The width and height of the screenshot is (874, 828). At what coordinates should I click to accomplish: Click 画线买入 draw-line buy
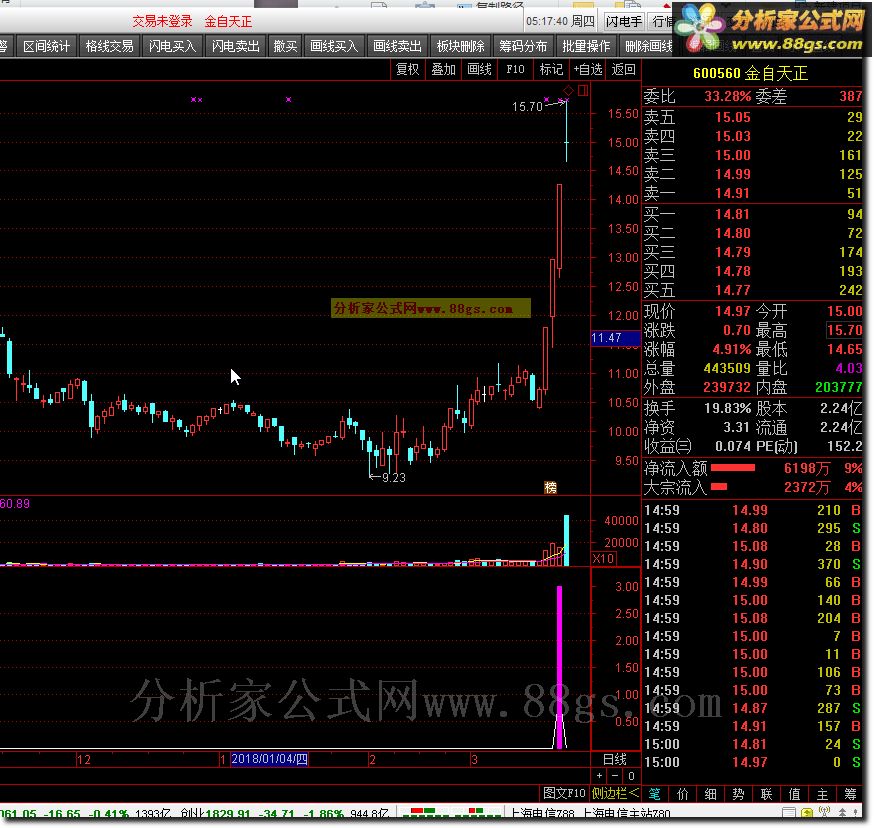point(334,46)
